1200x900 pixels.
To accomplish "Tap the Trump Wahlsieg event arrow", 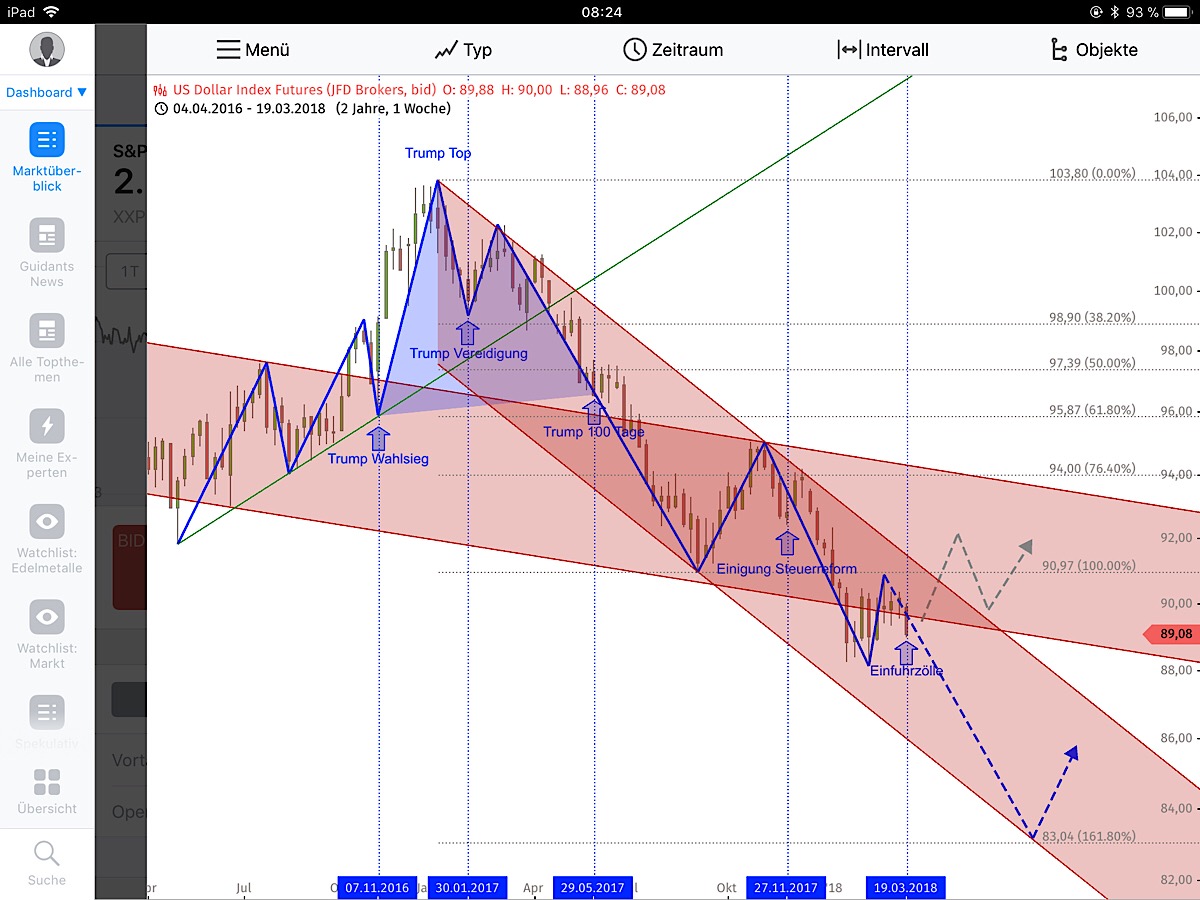I will pyautogui.click(x=378, y=437).
